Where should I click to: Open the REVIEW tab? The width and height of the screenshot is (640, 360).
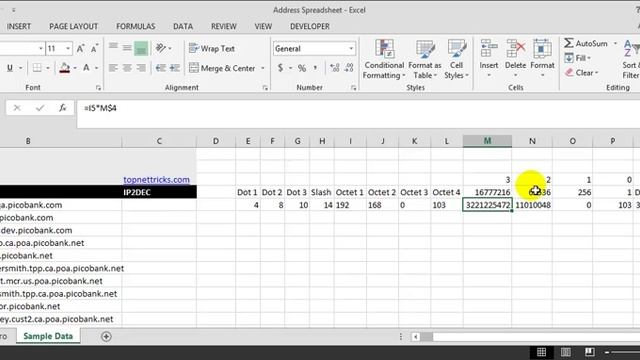pos(224,27)
